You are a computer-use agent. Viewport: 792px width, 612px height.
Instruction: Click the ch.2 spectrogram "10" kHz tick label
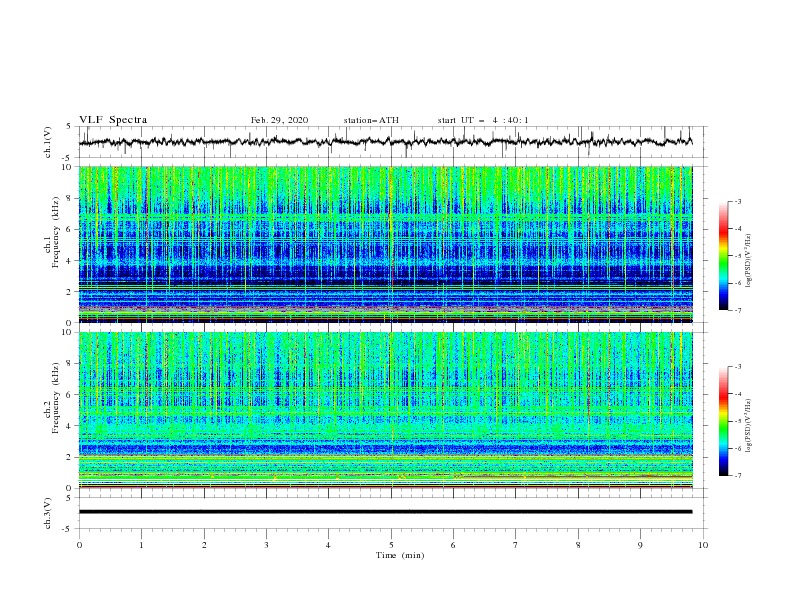pyautogui.click(x=67, y=332)
